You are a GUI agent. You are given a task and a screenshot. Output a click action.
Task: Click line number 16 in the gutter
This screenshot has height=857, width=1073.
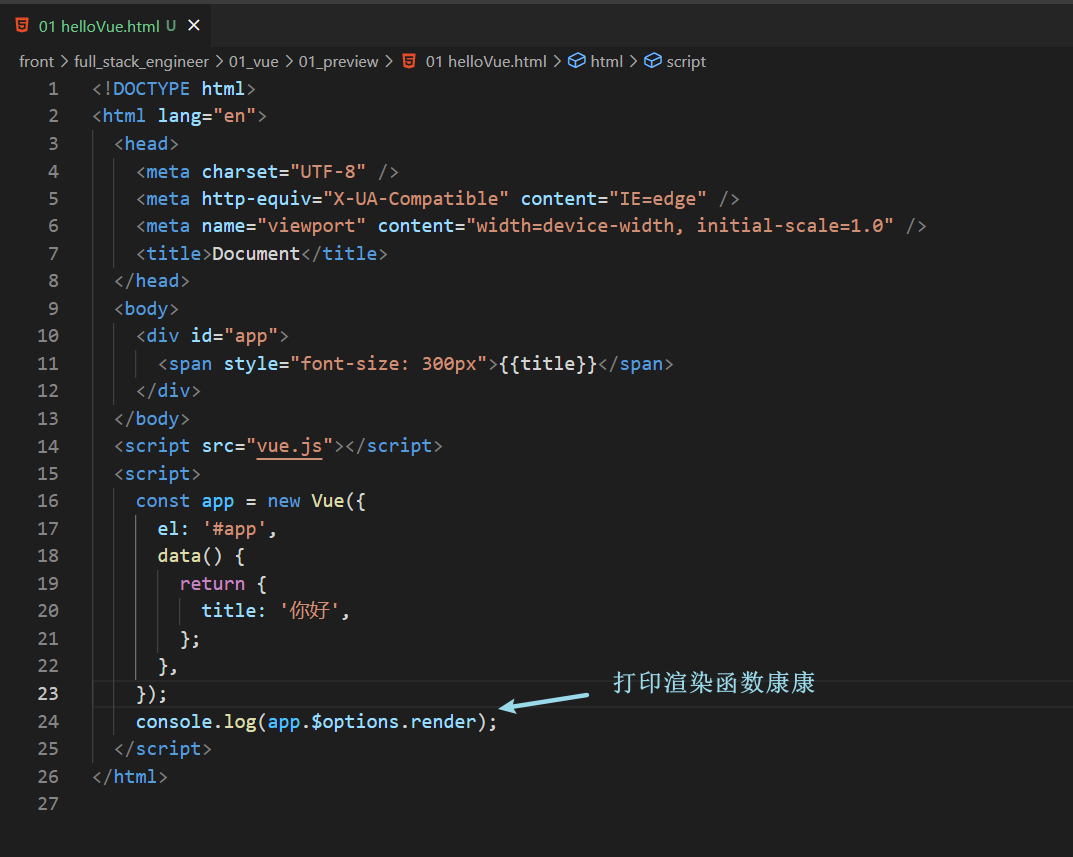point(48,501)
